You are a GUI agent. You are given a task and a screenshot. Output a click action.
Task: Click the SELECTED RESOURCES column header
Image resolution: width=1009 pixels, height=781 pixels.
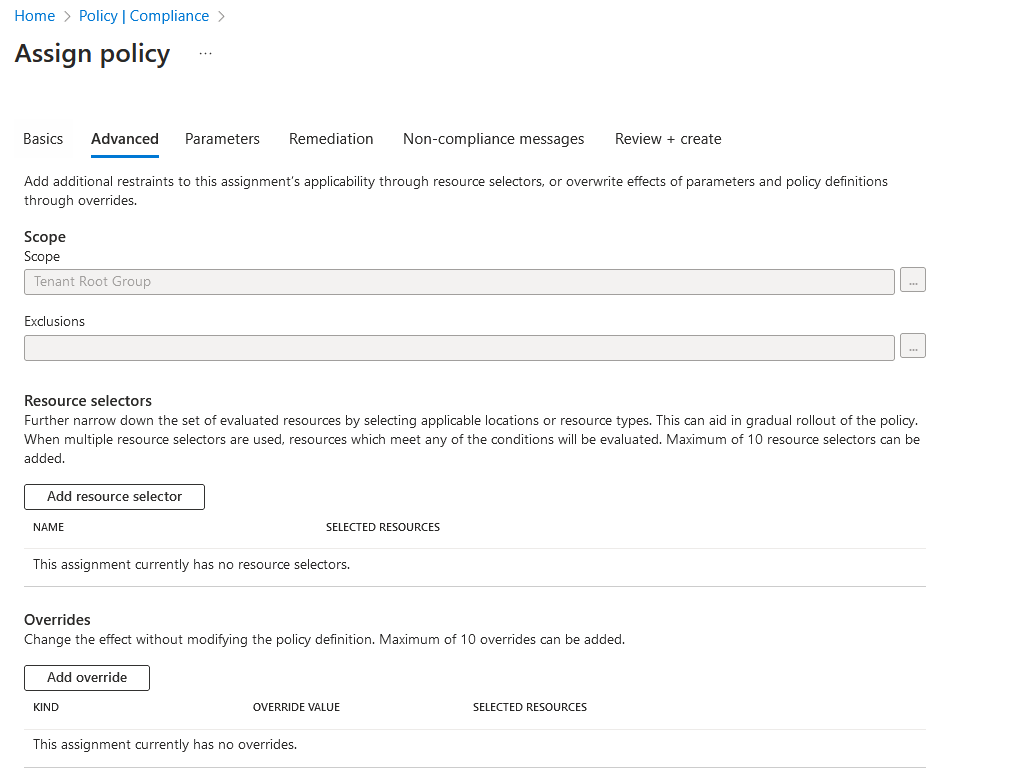383,527
